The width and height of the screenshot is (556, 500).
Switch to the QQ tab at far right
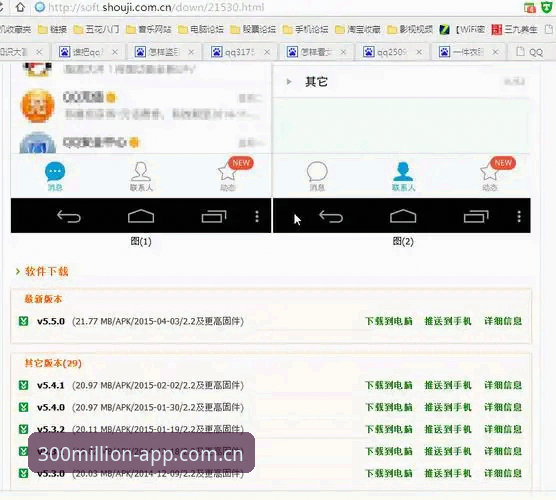(530, 52)
